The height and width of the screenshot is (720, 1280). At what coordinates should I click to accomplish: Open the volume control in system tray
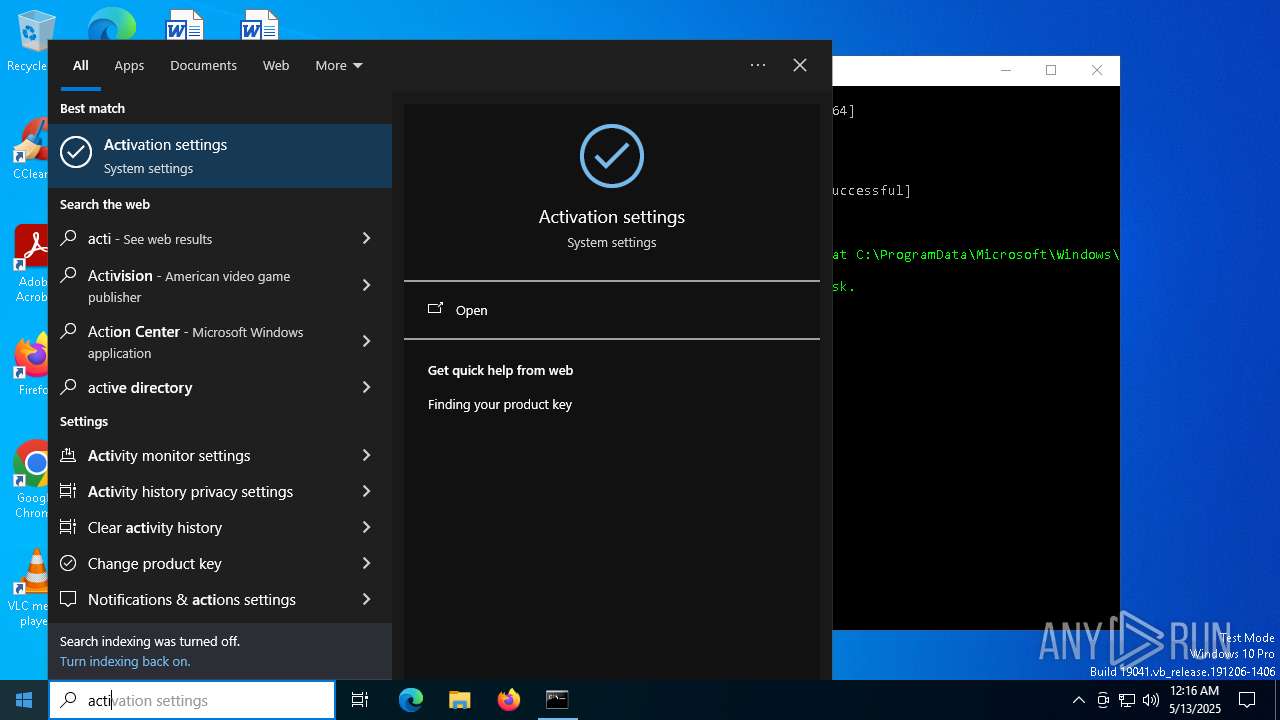(1151, 700)
